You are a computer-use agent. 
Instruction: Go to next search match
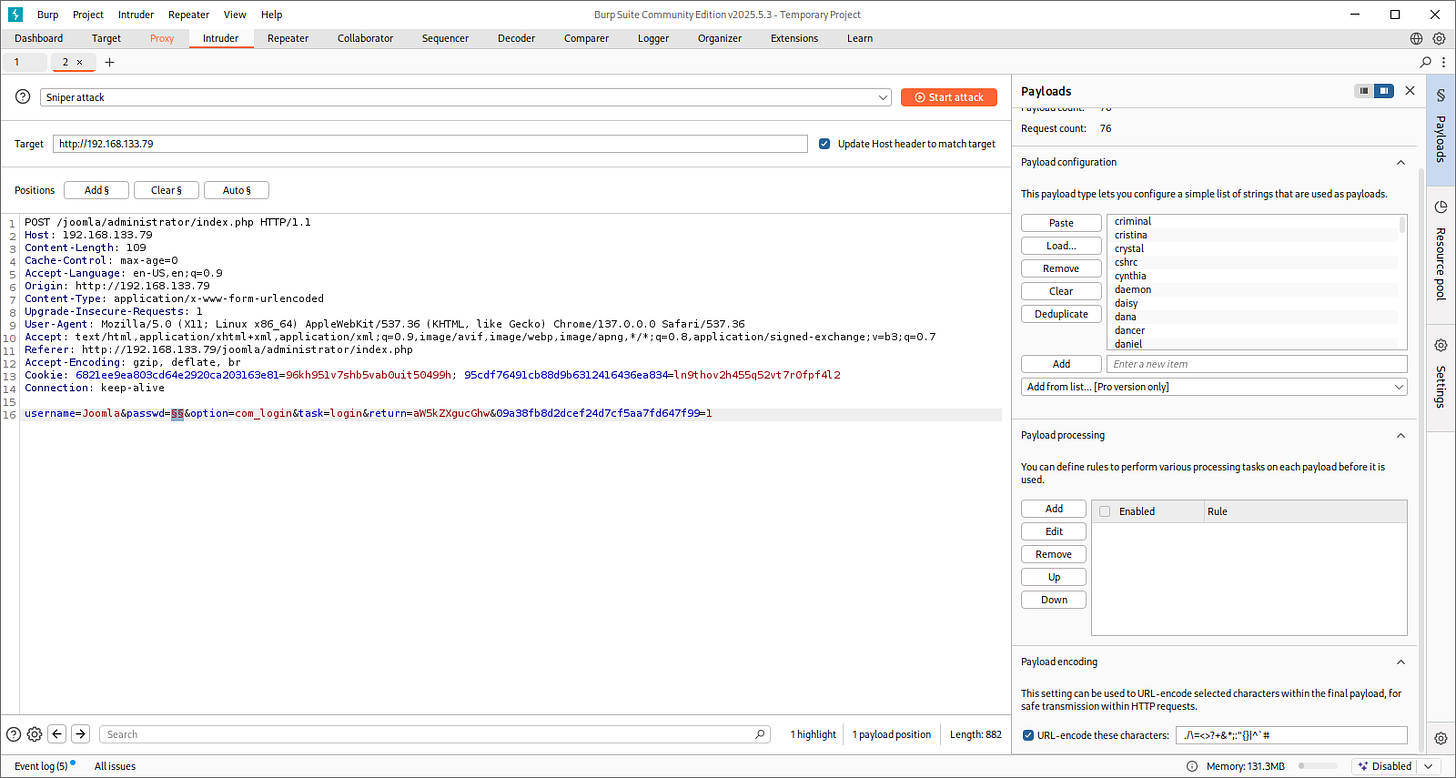81,734
